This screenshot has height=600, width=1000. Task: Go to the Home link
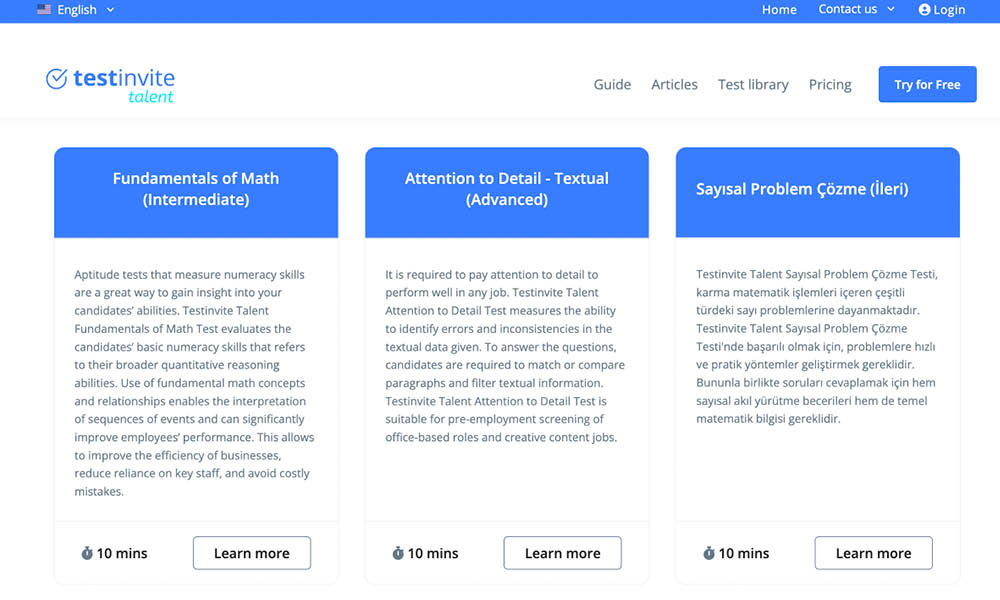click(x=779, y=10)
